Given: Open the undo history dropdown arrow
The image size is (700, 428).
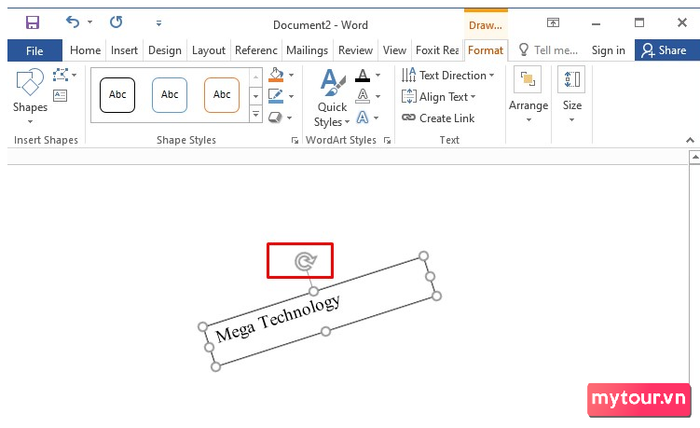Looking at the screenshot, I should pos(90,22).
